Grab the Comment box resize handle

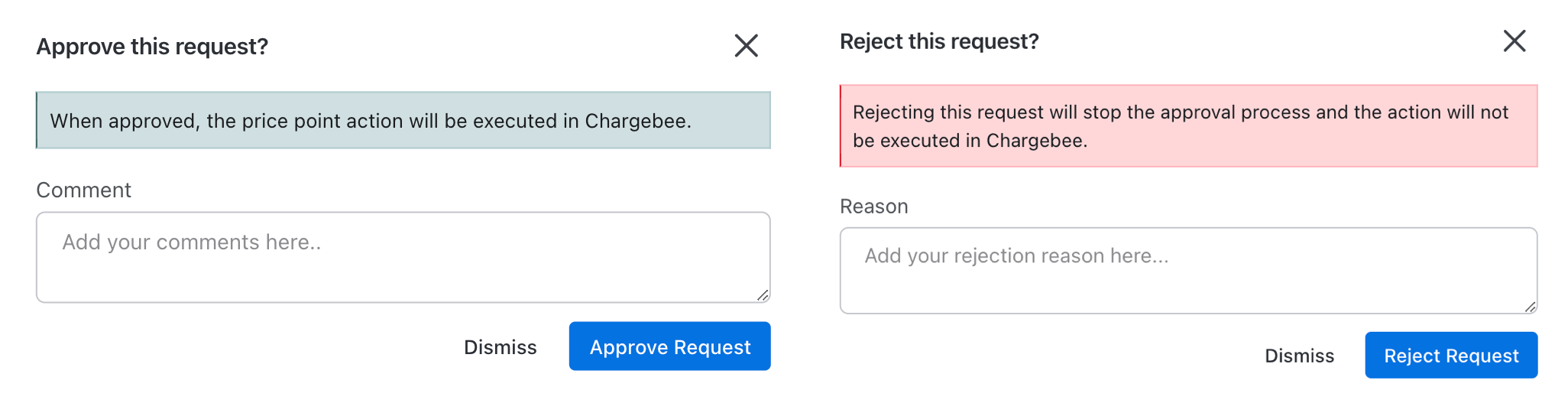[763, 295]
